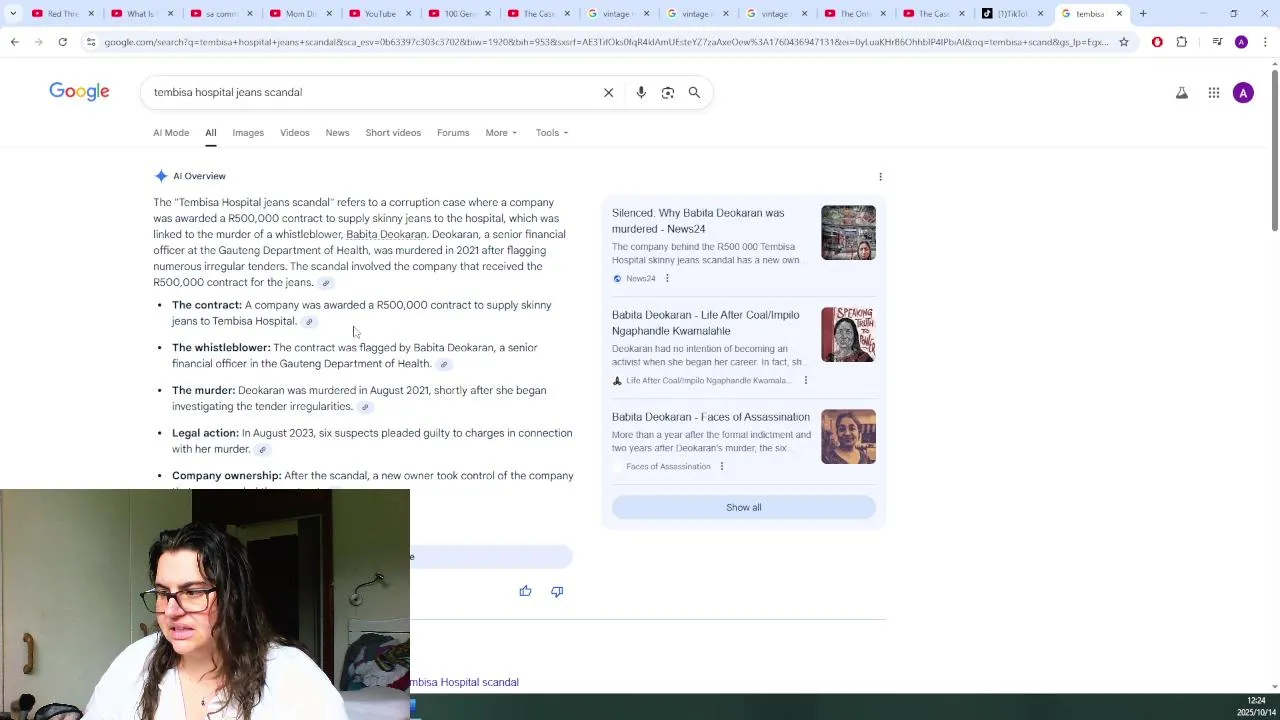Open the Extensions puzzle icon
The width and height of the screenshot is (1280, 720).
click(x=1182, y=42)
